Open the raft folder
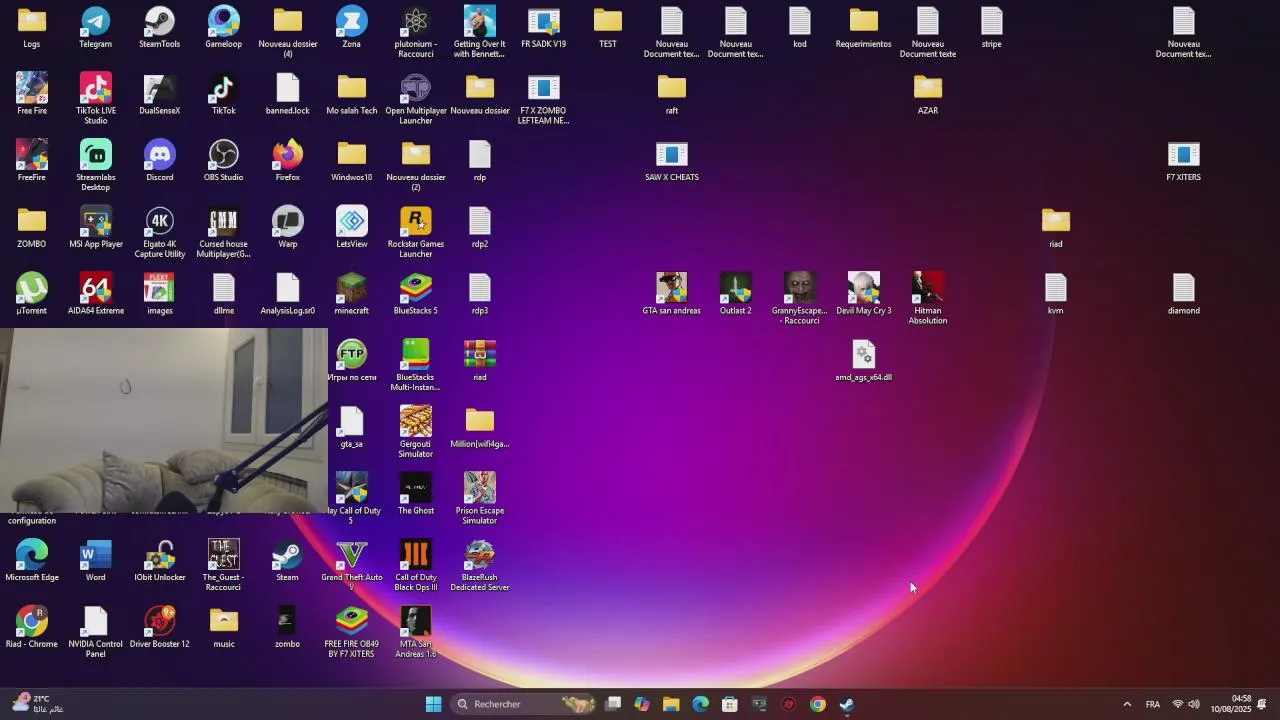Screen dimensions: 1280x720 pyautogui.click(x=672, y=94)
